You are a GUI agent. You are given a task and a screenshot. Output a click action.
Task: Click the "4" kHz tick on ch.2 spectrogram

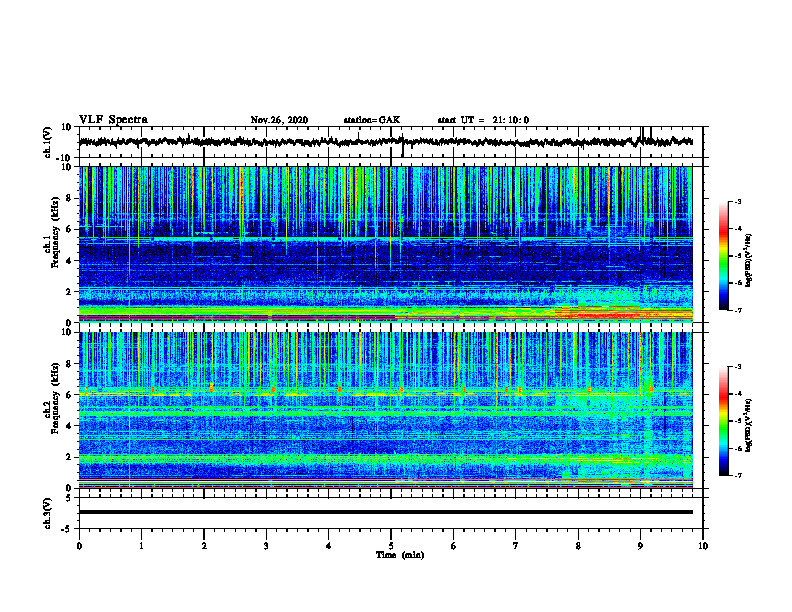(69, 426)
